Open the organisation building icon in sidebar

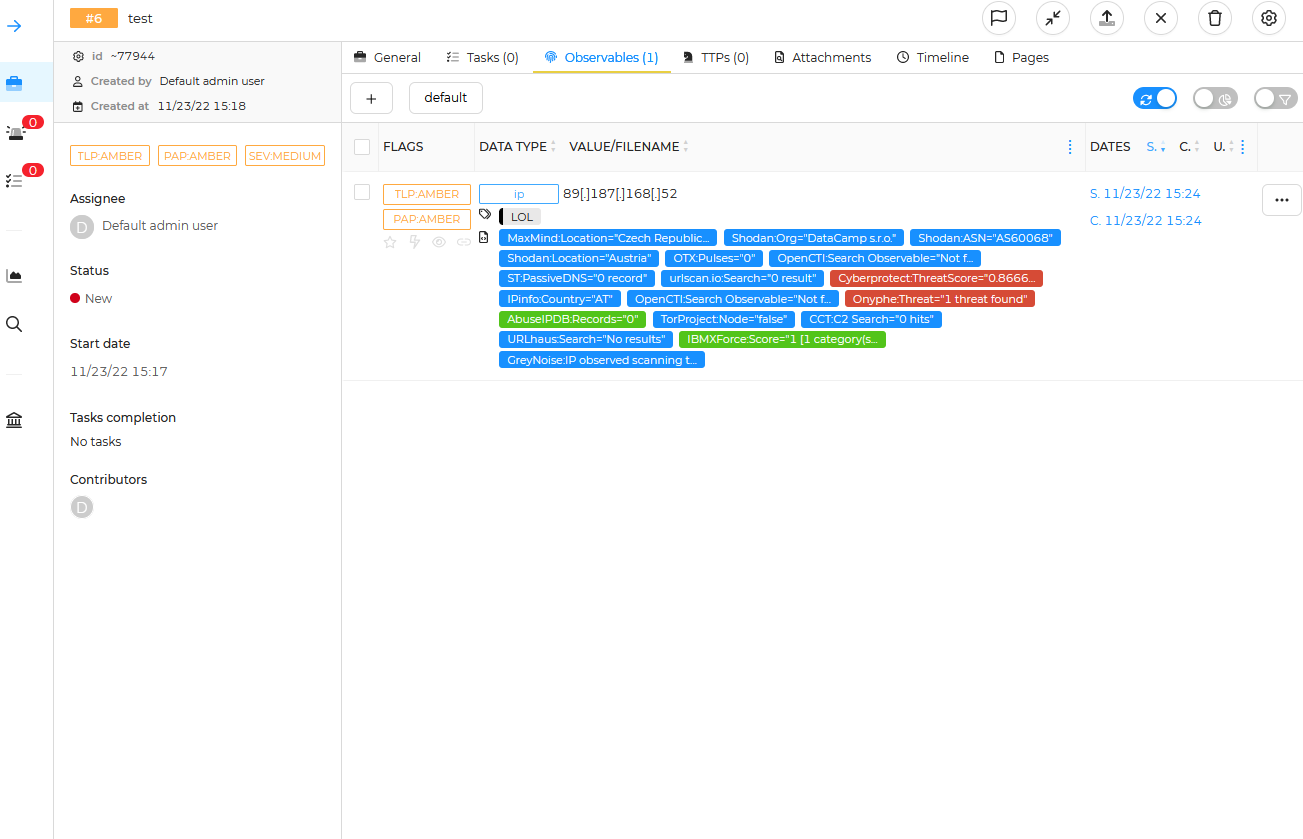[15, 420]
